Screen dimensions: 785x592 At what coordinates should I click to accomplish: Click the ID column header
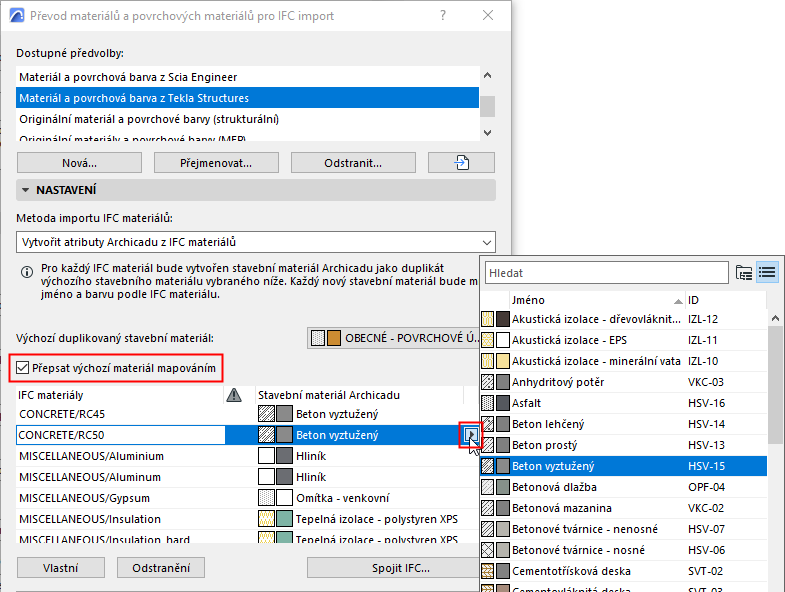725,300
